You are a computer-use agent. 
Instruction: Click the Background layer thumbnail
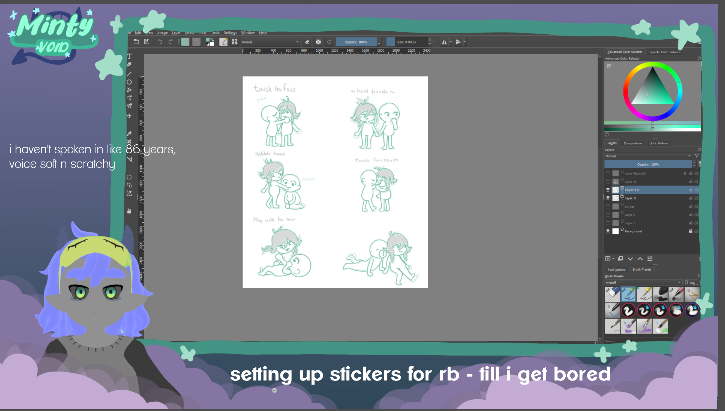tap(615, 231)
